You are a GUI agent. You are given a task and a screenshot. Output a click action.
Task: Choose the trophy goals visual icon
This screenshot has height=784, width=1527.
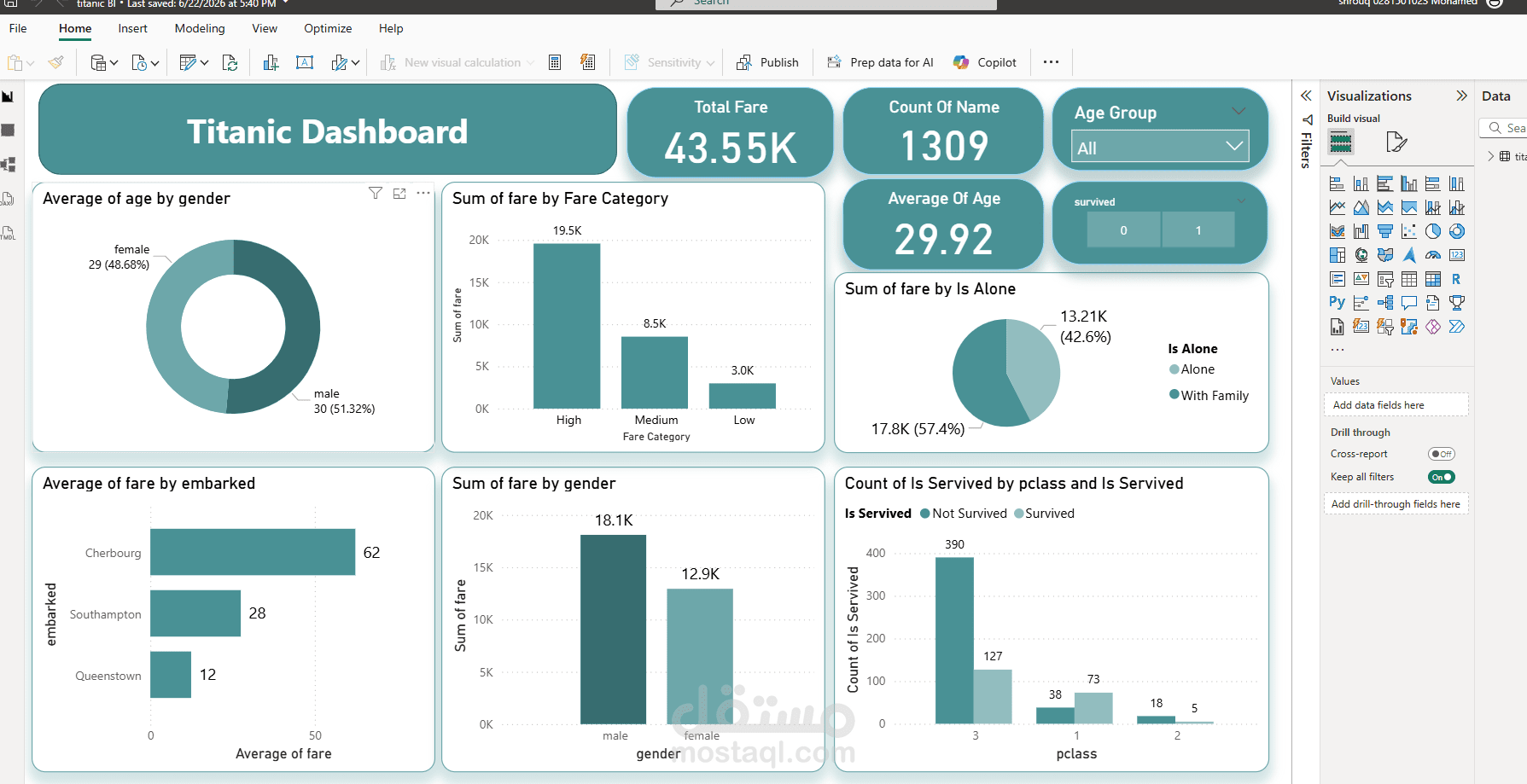click(1457, 302)
